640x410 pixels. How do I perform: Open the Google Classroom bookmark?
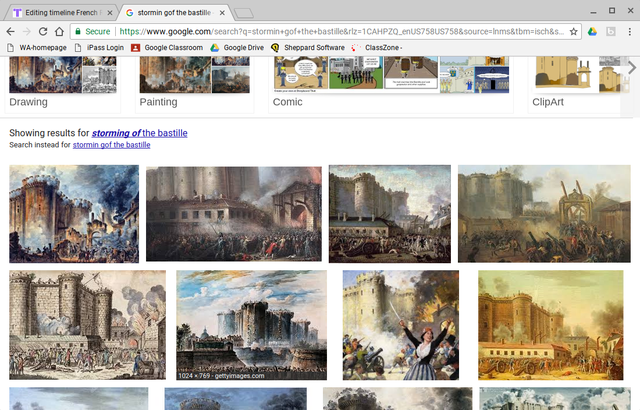[167, 48]
